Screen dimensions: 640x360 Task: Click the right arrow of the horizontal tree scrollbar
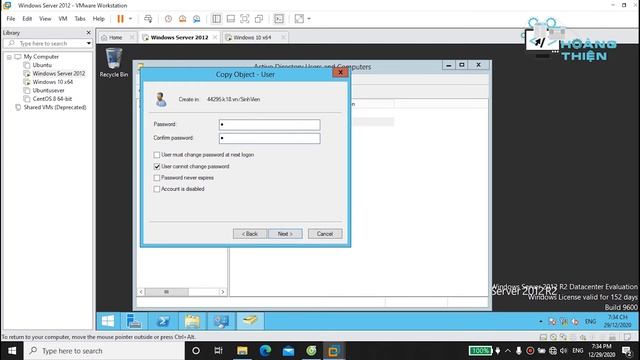[222, 292]
